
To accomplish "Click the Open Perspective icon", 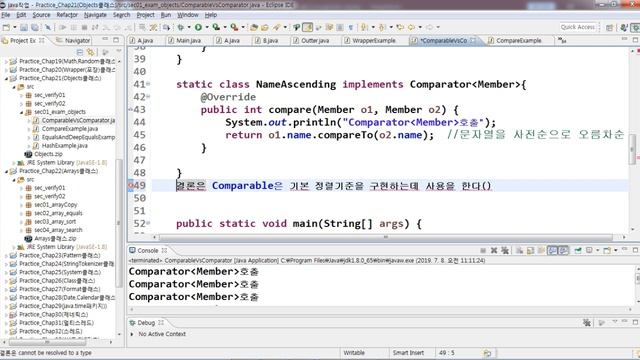I will point(609,27).
